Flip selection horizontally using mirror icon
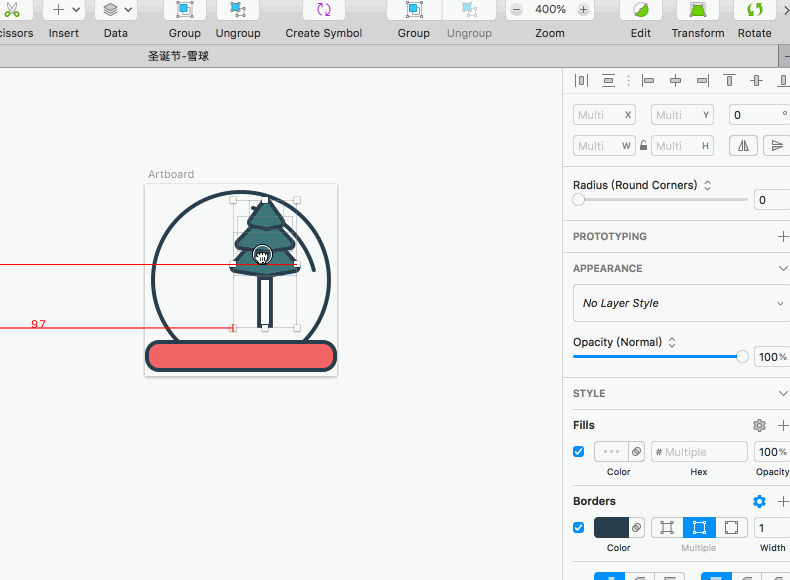 pyautogui.click(x=743, y=145)
